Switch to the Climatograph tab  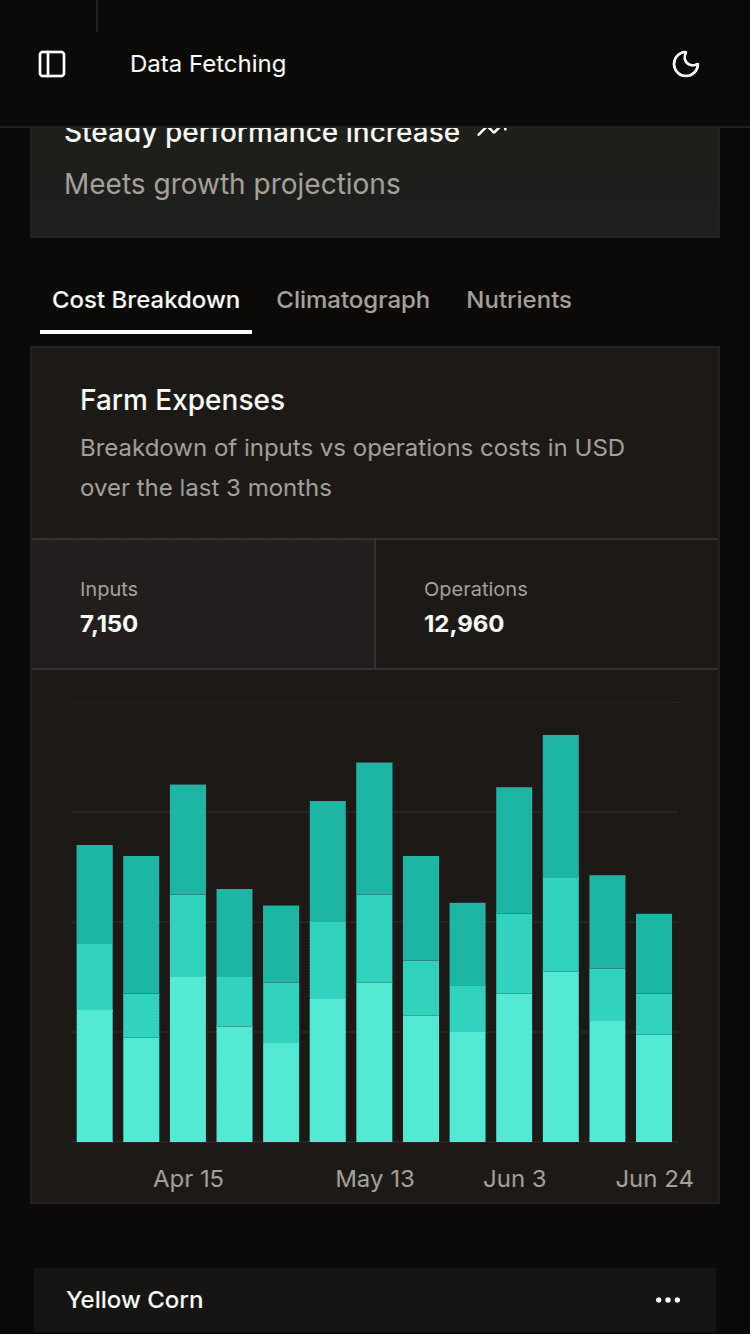(353, 300)
